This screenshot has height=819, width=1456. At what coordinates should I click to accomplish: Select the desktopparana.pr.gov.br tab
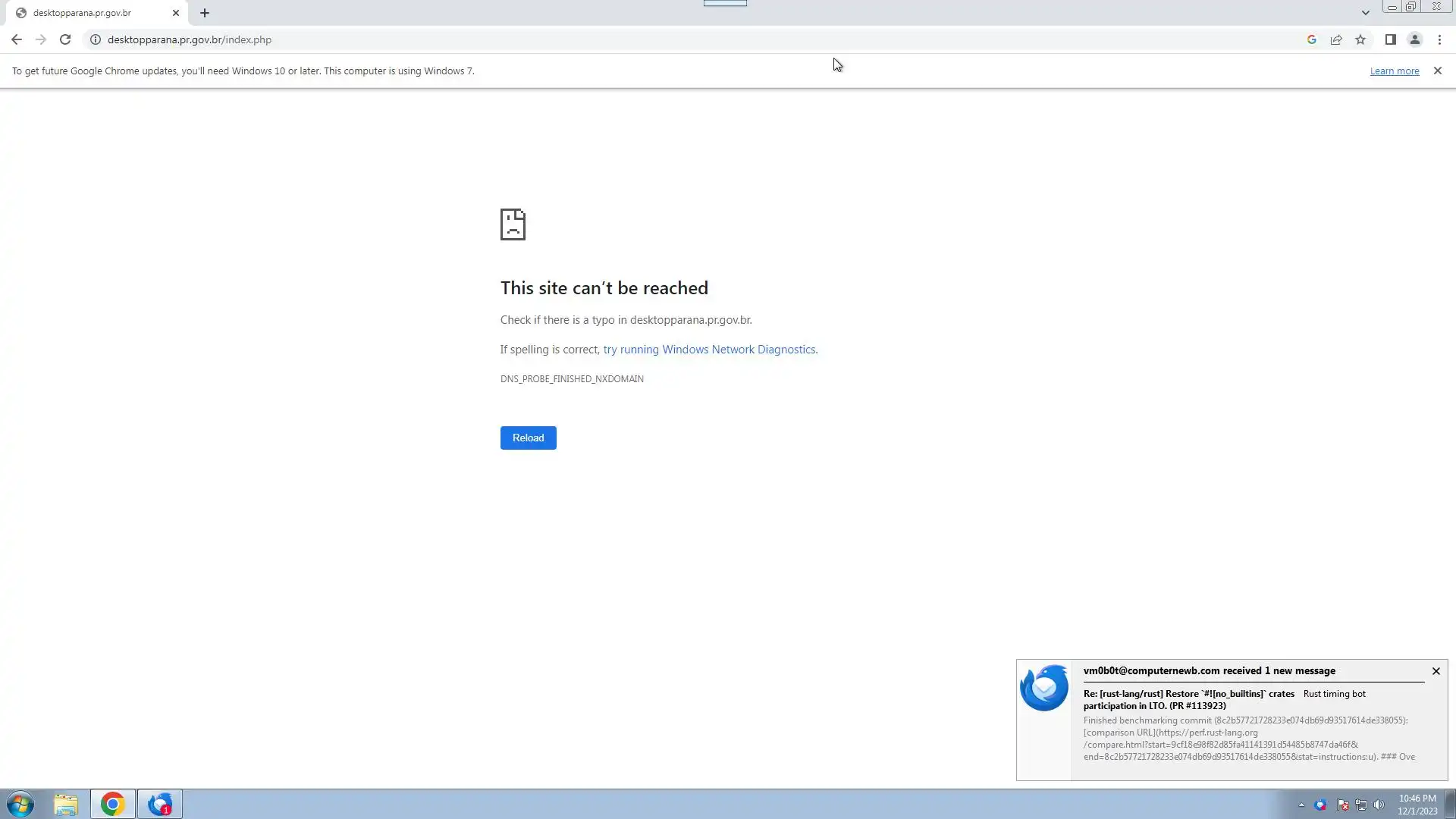[x=83, y=13]
